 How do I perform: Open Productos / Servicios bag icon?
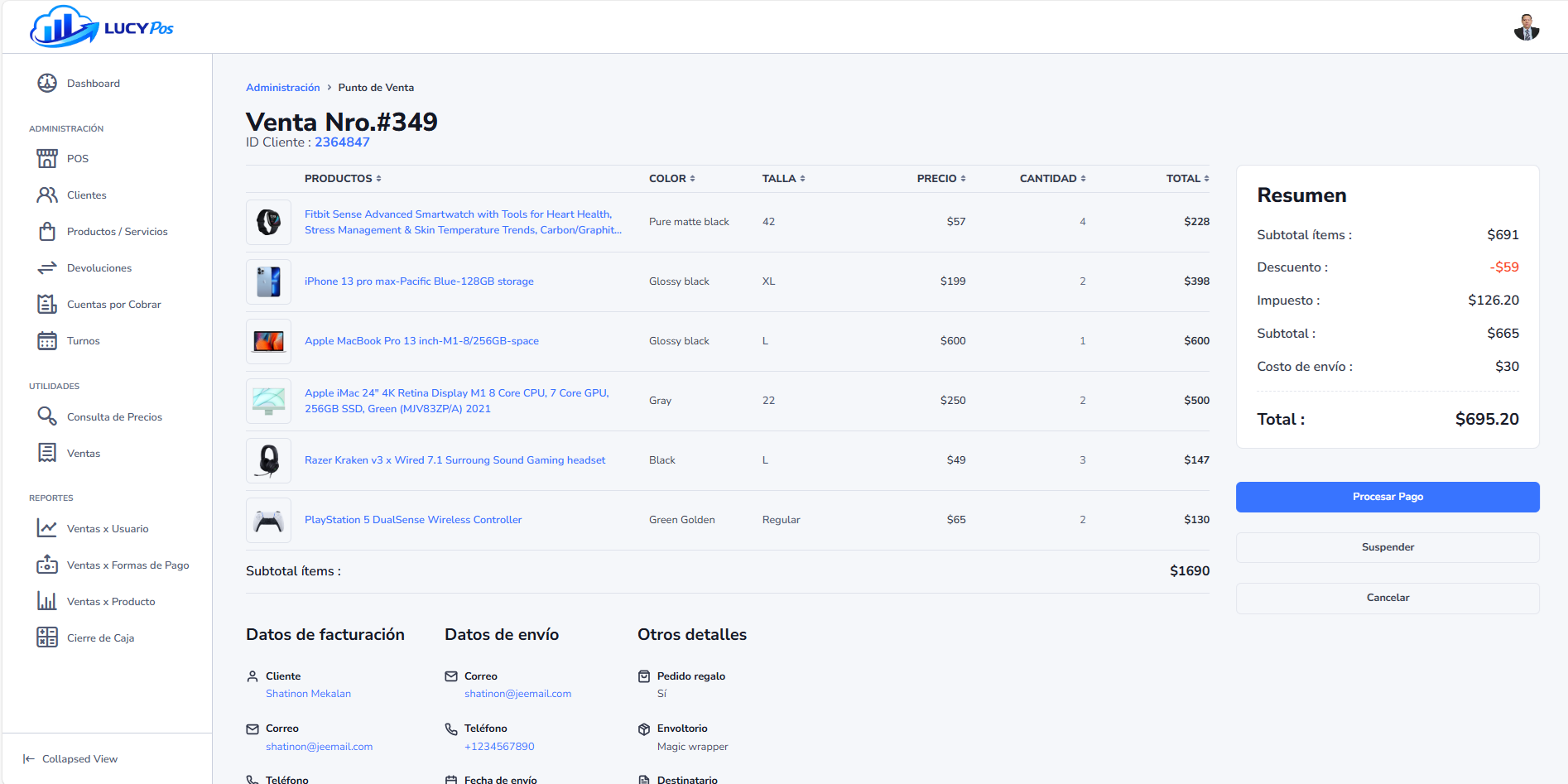[x=47, y=231]
